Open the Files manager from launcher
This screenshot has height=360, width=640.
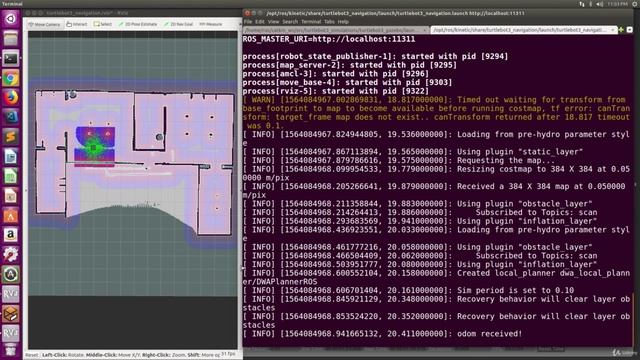point(11,39)
